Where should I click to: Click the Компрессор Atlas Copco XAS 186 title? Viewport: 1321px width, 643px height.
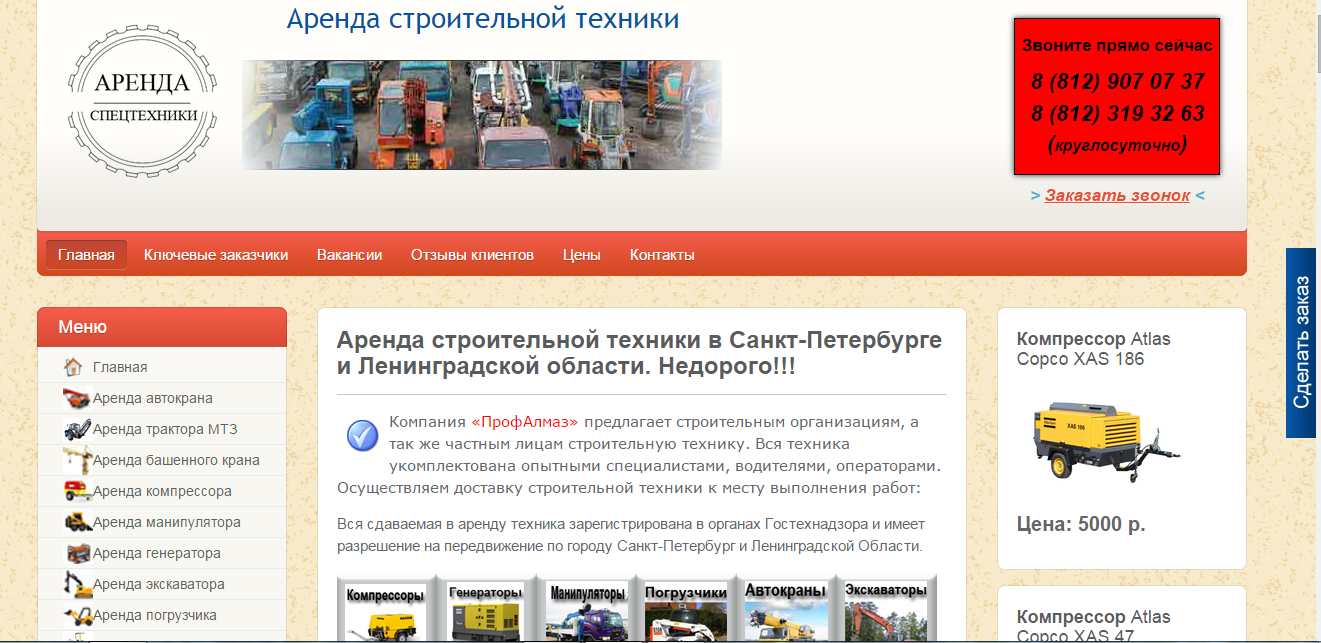click(x=1093, y=349)
